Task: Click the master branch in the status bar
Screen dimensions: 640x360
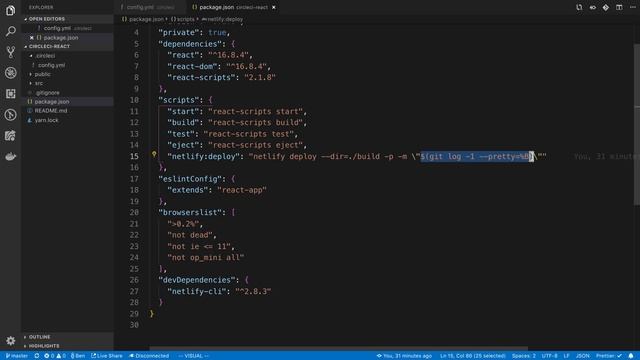Action: pyautogui.click(x=17, y=356)
